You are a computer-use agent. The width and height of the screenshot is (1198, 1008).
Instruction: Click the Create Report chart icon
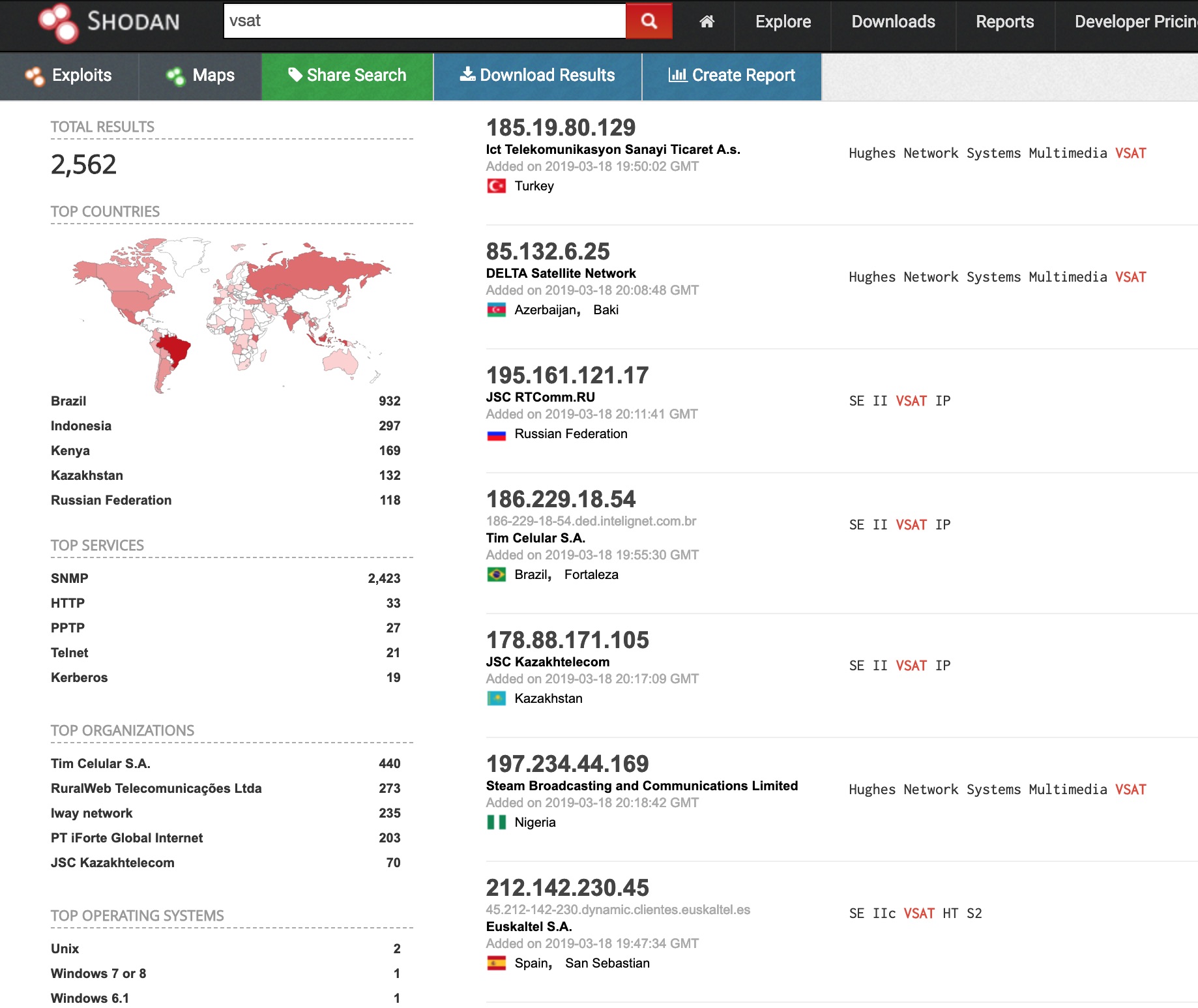click(x=678, y=75)
